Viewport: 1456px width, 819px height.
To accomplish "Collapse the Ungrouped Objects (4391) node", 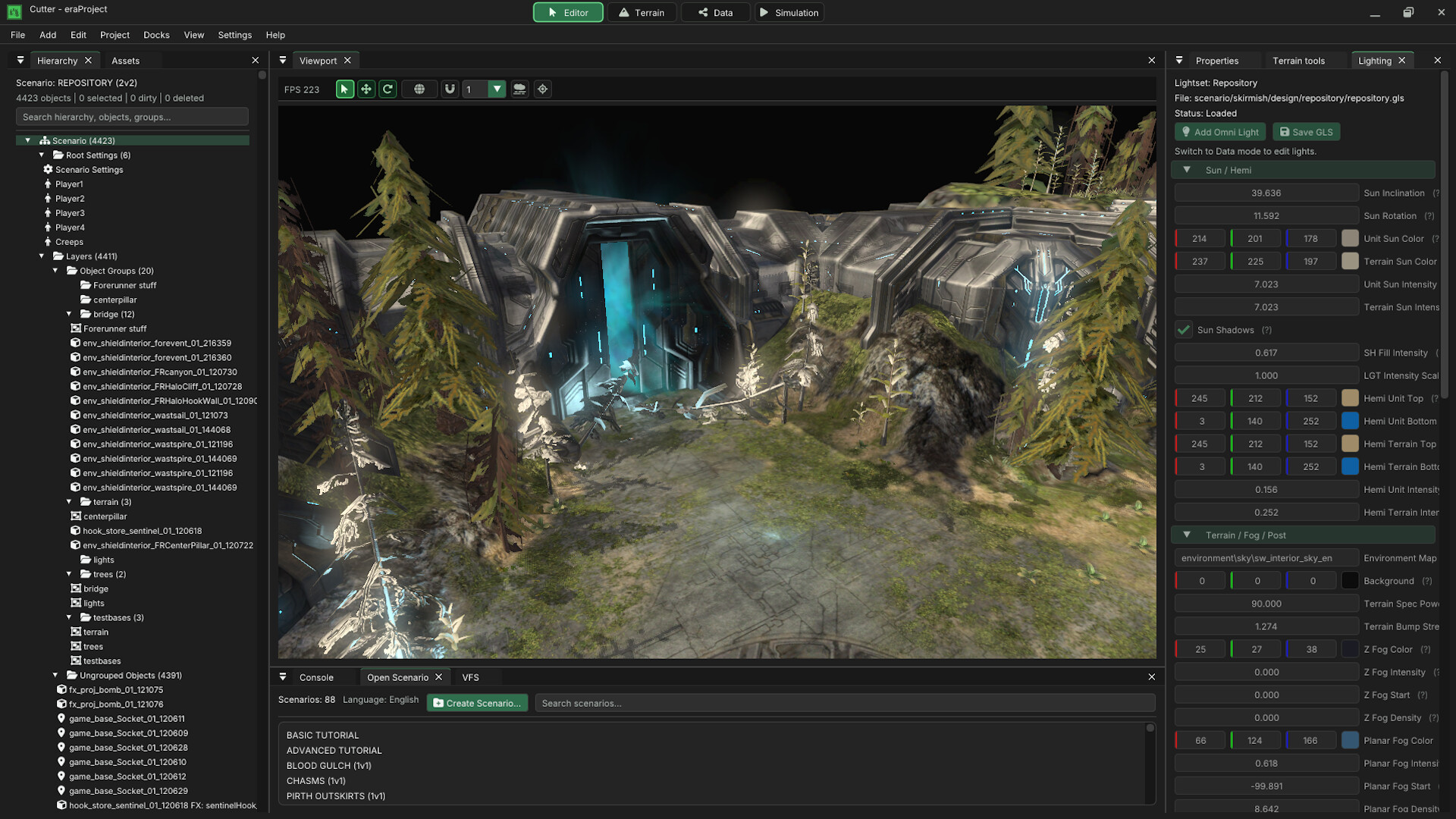I will (x=55, y=674).
